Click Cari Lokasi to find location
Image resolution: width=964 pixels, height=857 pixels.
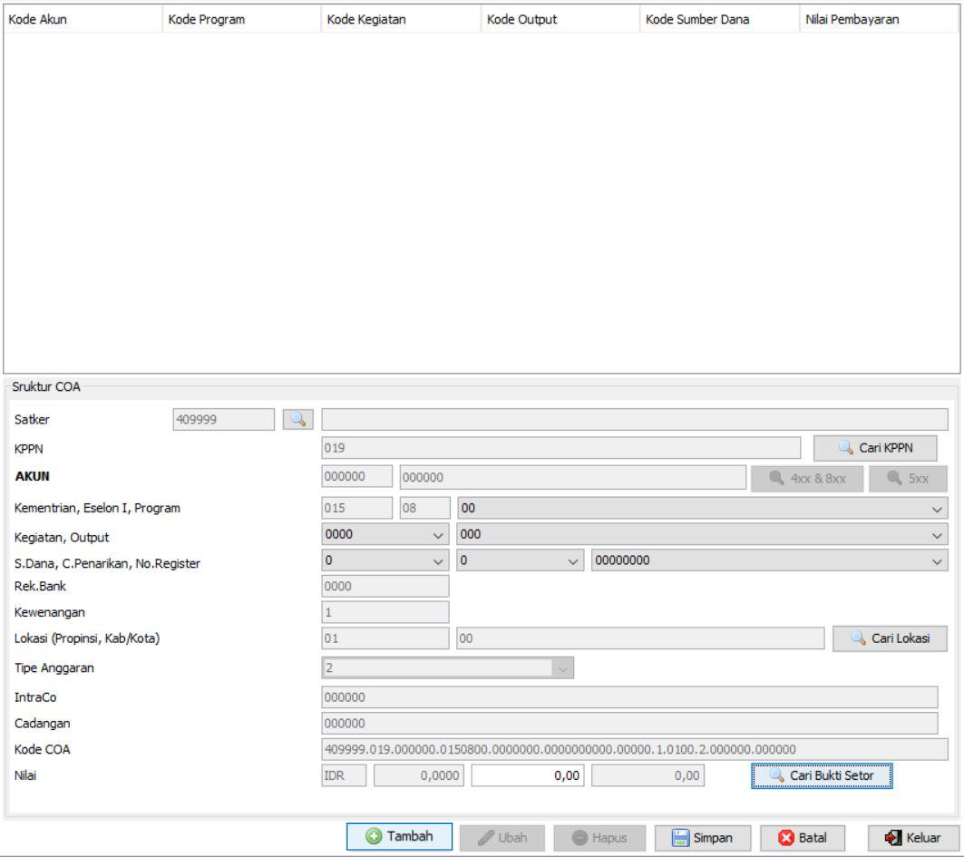click(x=889, y=638)
